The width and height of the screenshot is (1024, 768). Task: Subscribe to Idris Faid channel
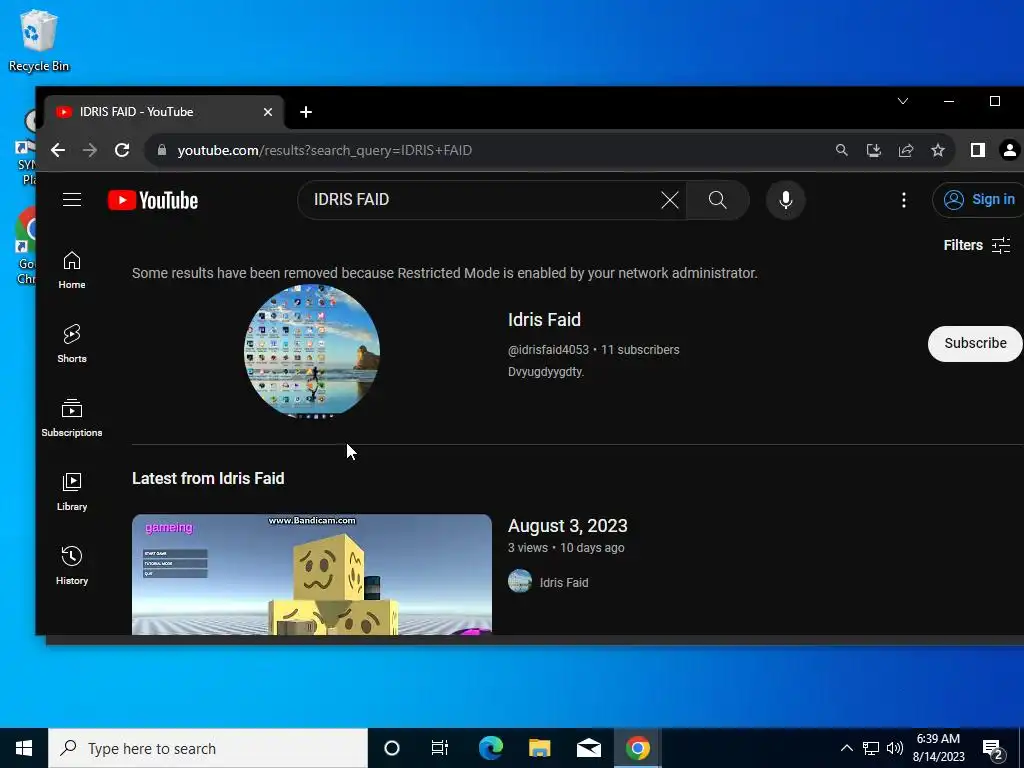tap(975, 344)
